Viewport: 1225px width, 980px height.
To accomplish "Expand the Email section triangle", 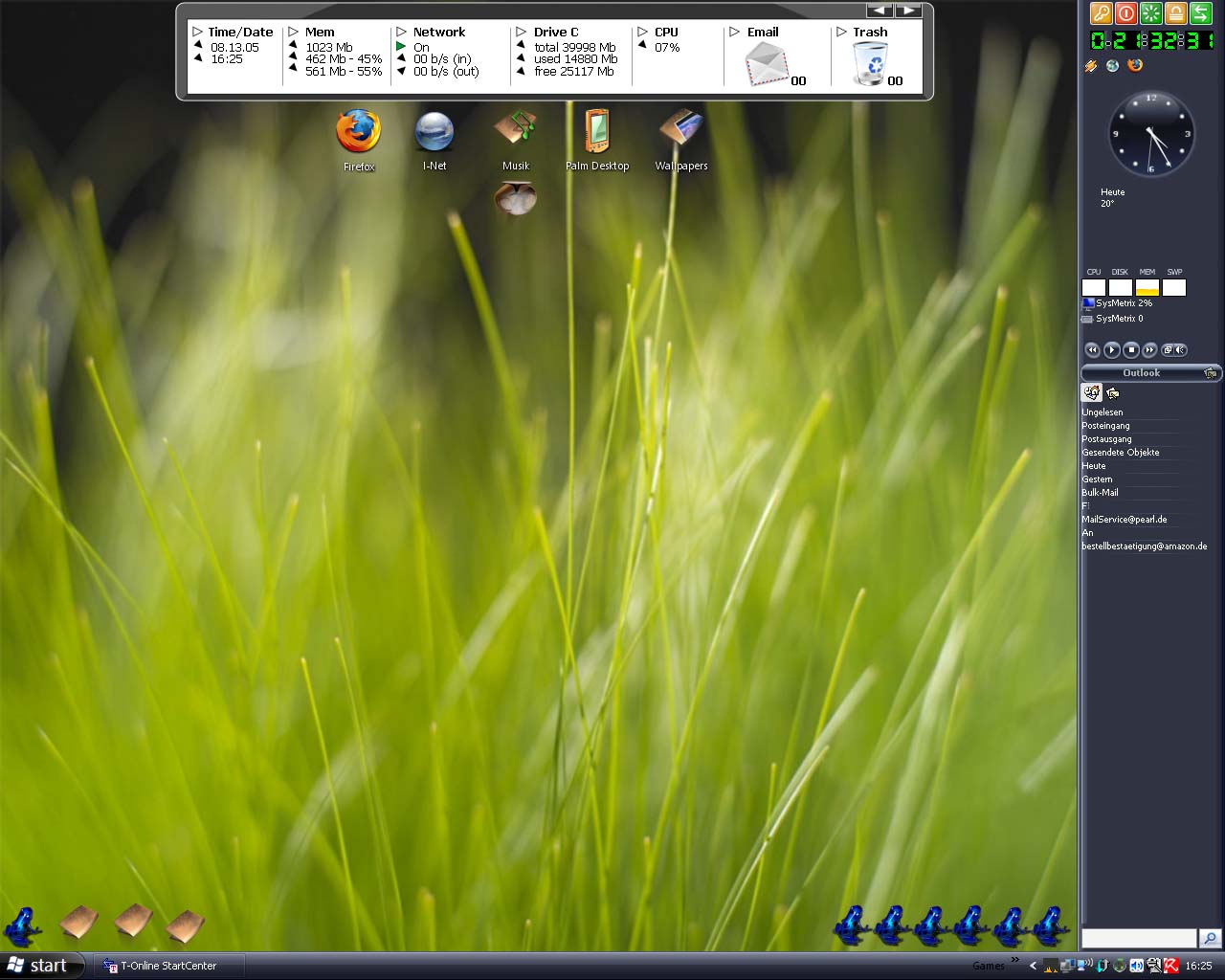I will point(735,32).
